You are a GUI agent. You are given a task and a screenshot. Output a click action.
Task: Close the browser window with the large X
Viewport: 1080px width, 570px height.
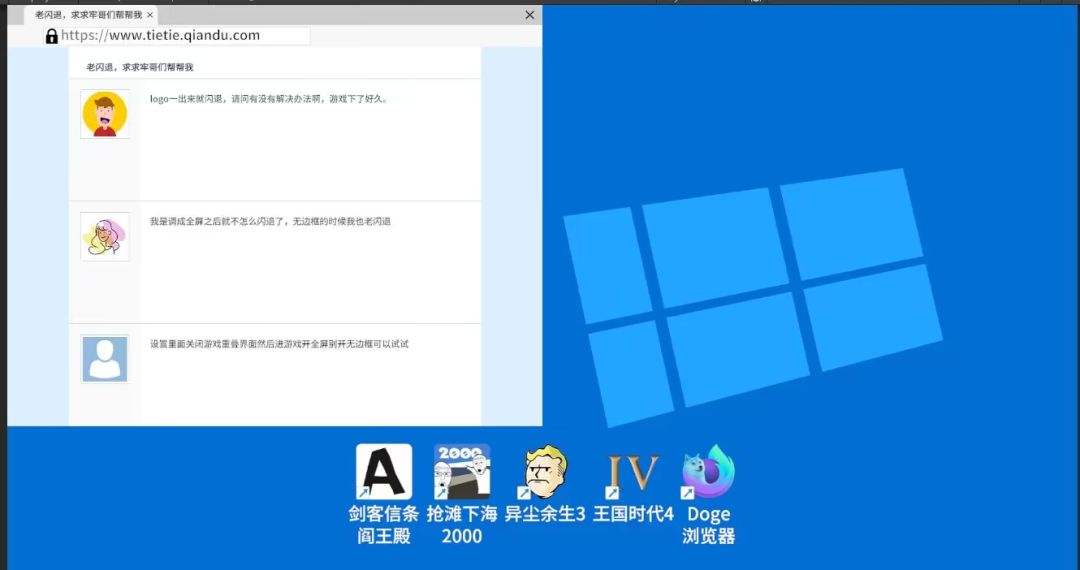pos(530,14)
